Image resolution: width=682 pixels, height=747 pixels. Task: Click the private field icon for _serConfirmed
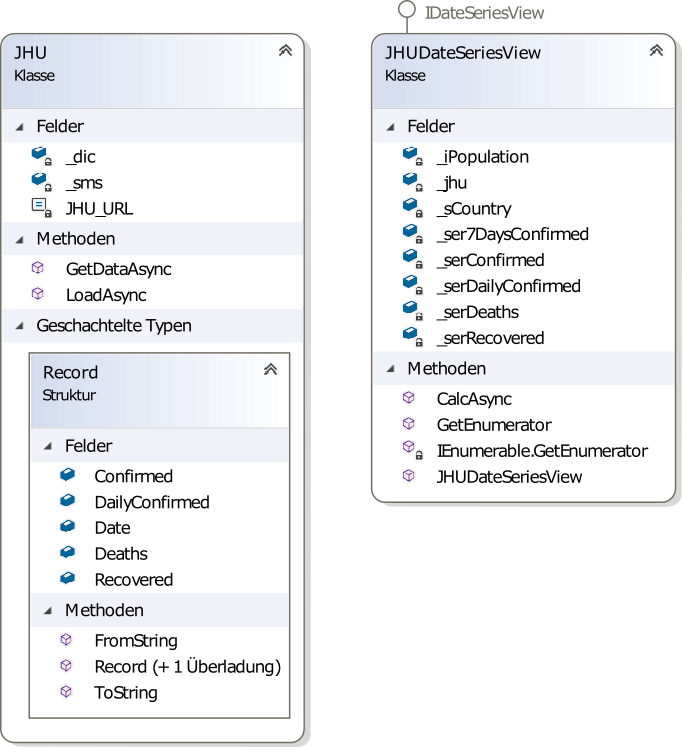[x=412, y=259]
